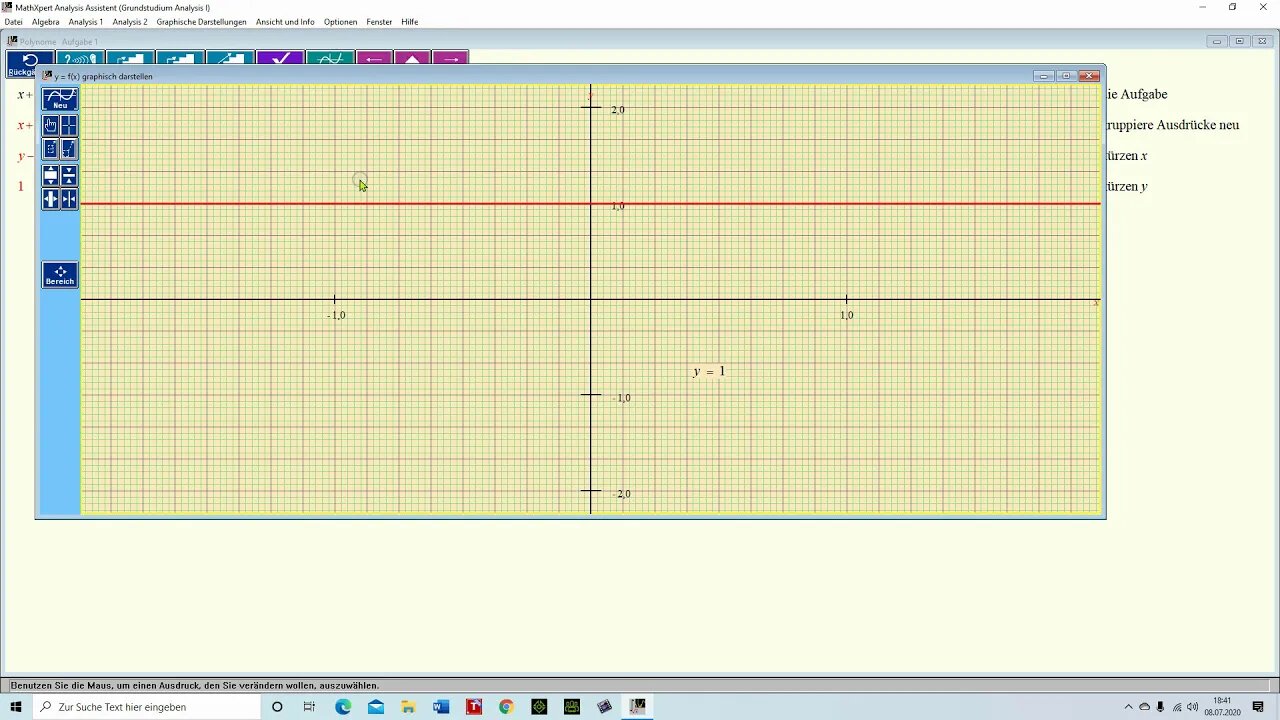Click the -1,0 label on the x-axis
This screenshot has width=1280, height=720.
point(336,315)
